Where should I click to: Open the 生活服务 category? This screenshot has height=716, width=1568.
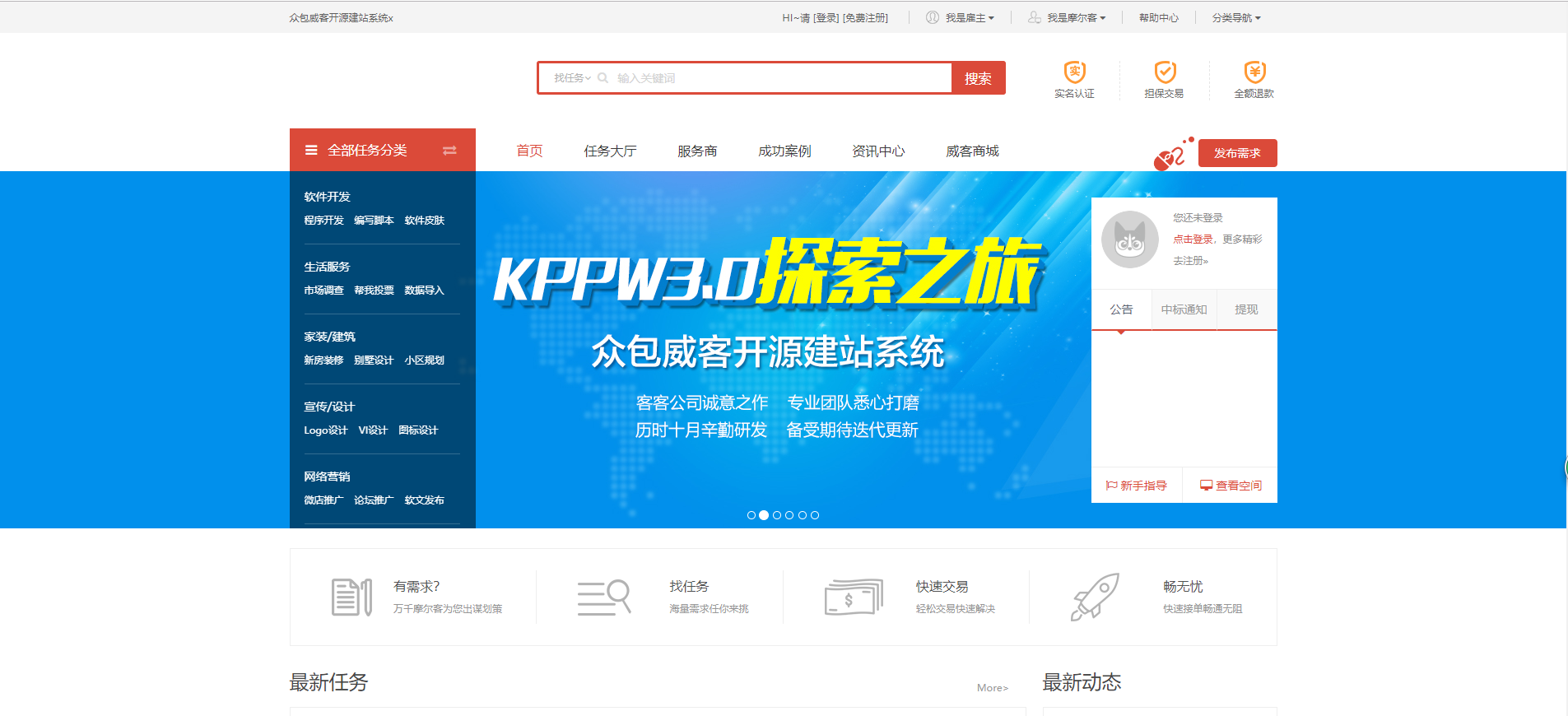click(x=328, y=267)
